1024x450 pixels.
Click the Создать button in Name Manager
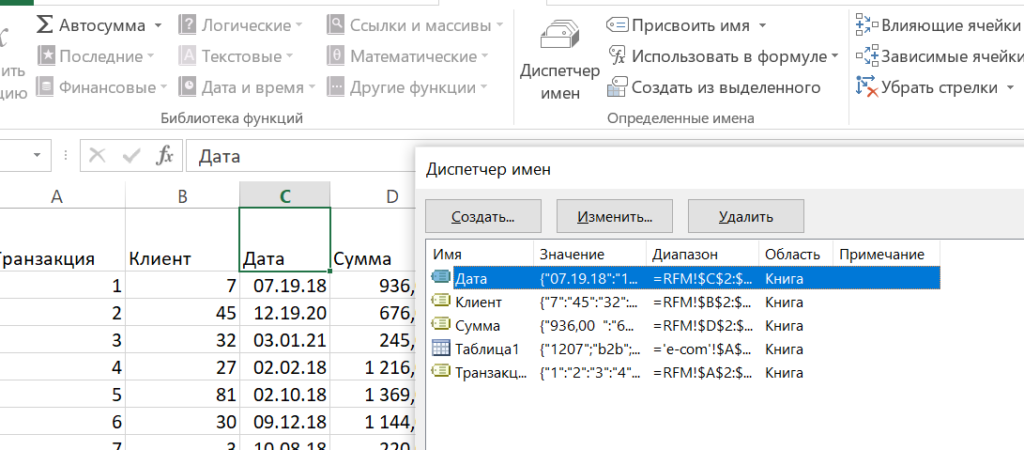tap(483, 216)
